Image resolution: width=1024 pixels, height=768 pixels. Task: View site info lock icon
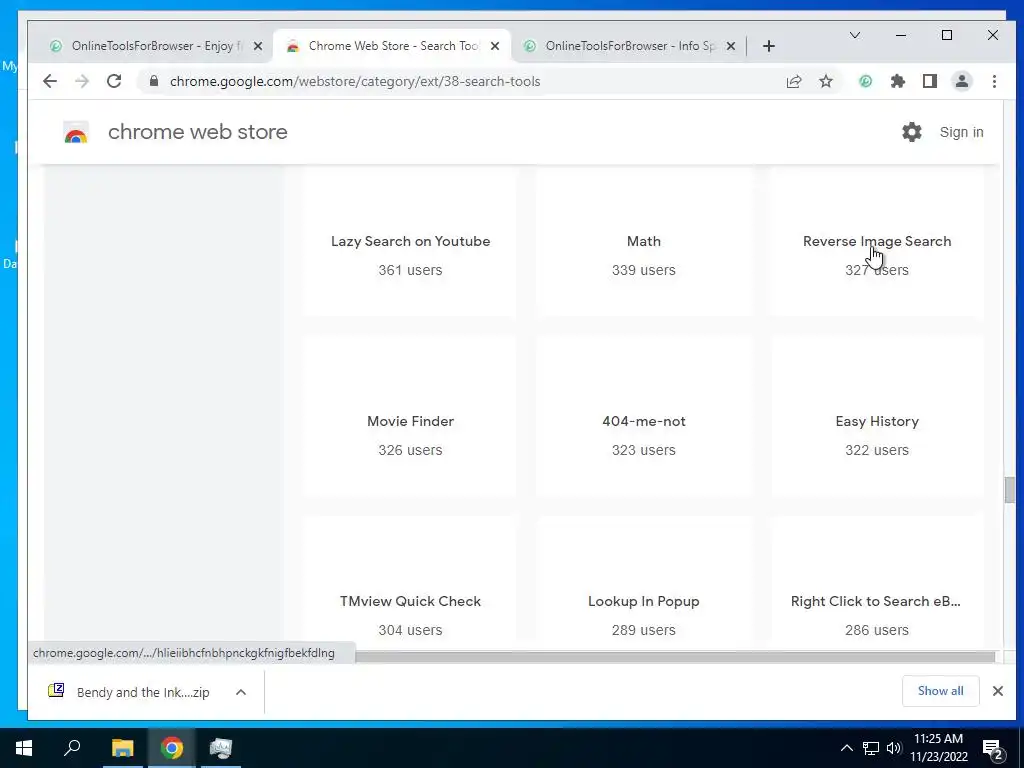154,81
